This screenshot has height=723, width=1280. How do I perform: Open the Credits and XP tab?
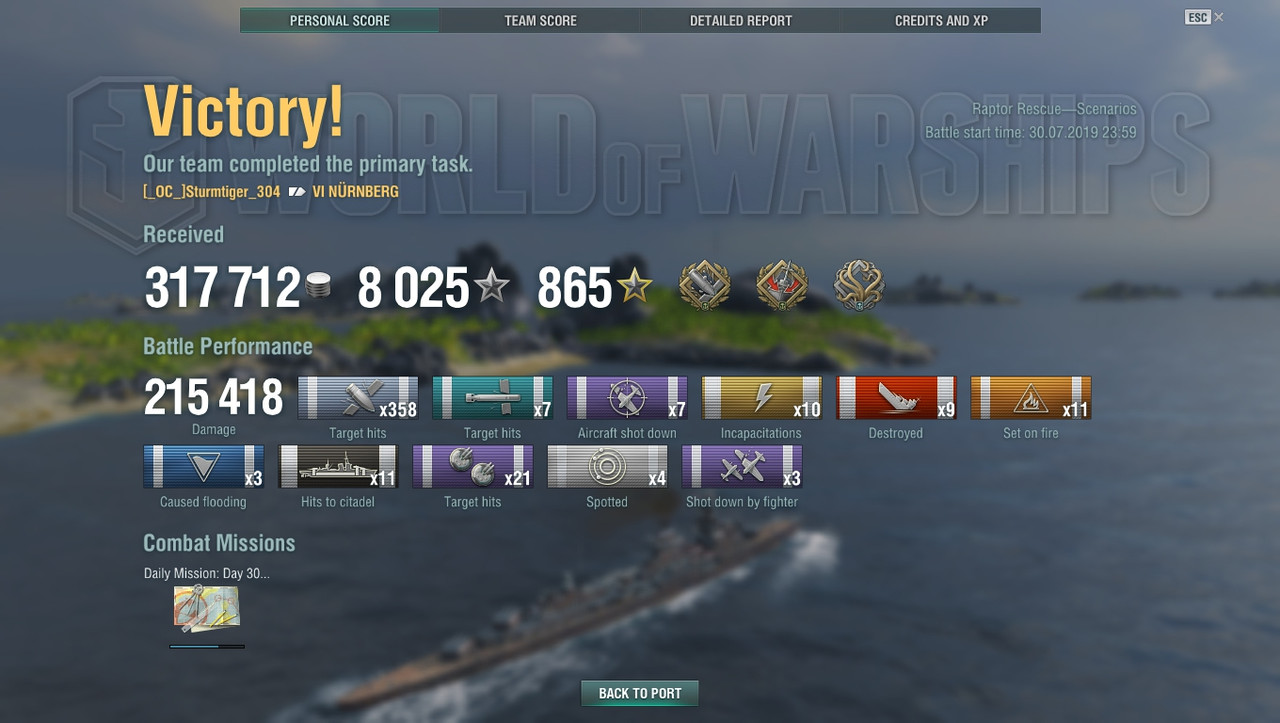[x=941, y=20]
